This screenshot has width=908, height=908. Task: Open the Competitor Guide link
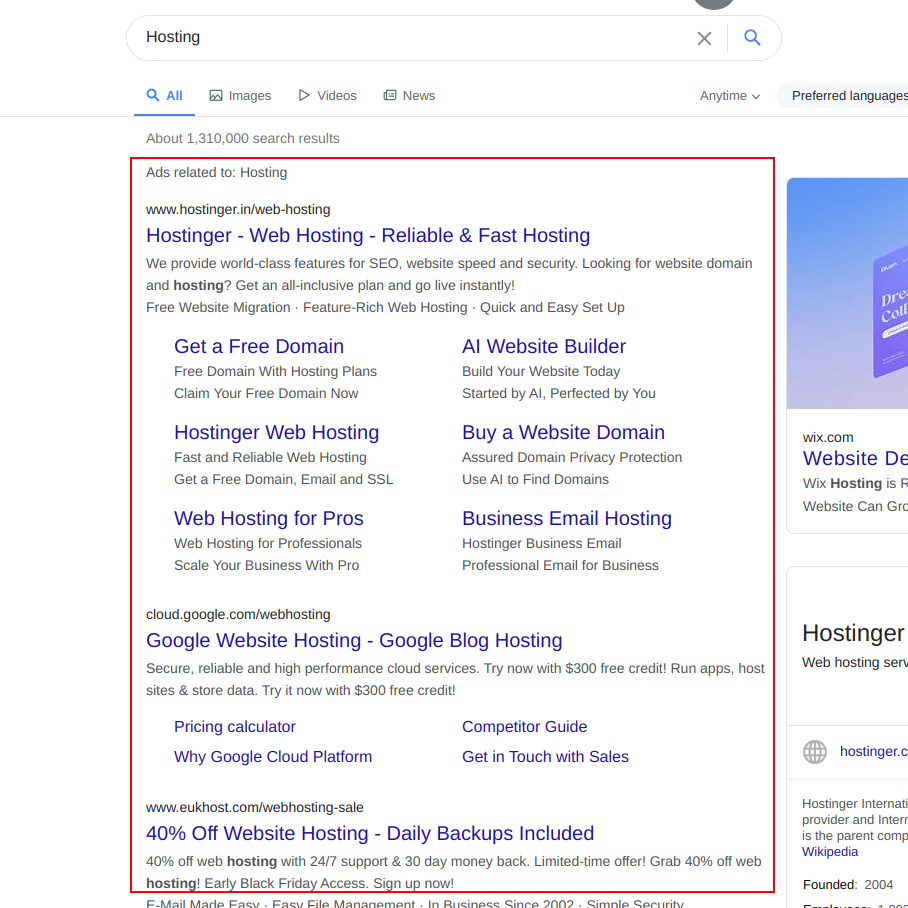click(524, 727)
